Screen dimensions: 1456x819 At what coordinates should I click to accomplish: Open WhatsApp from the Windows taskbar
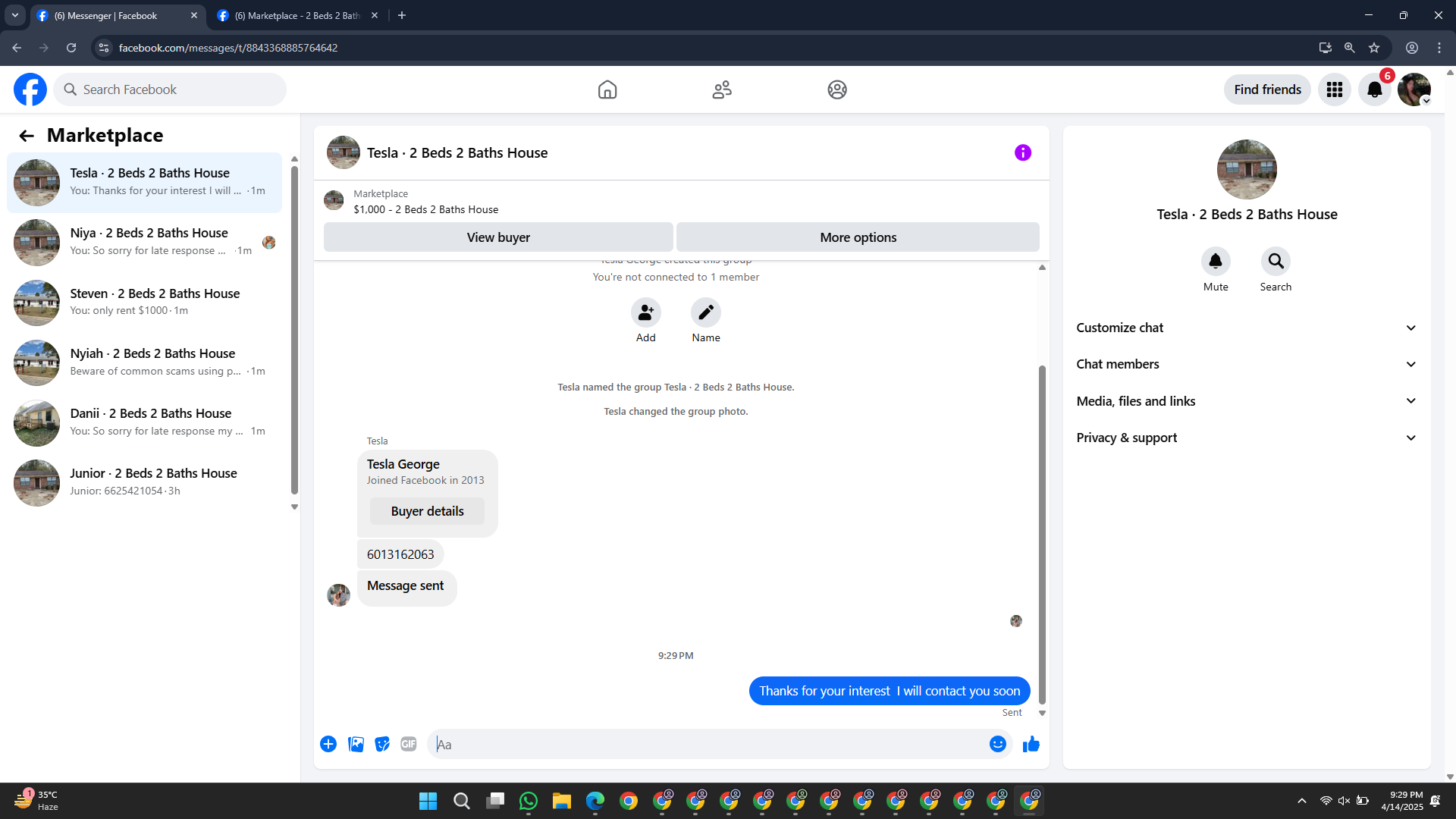coord(528,801)
